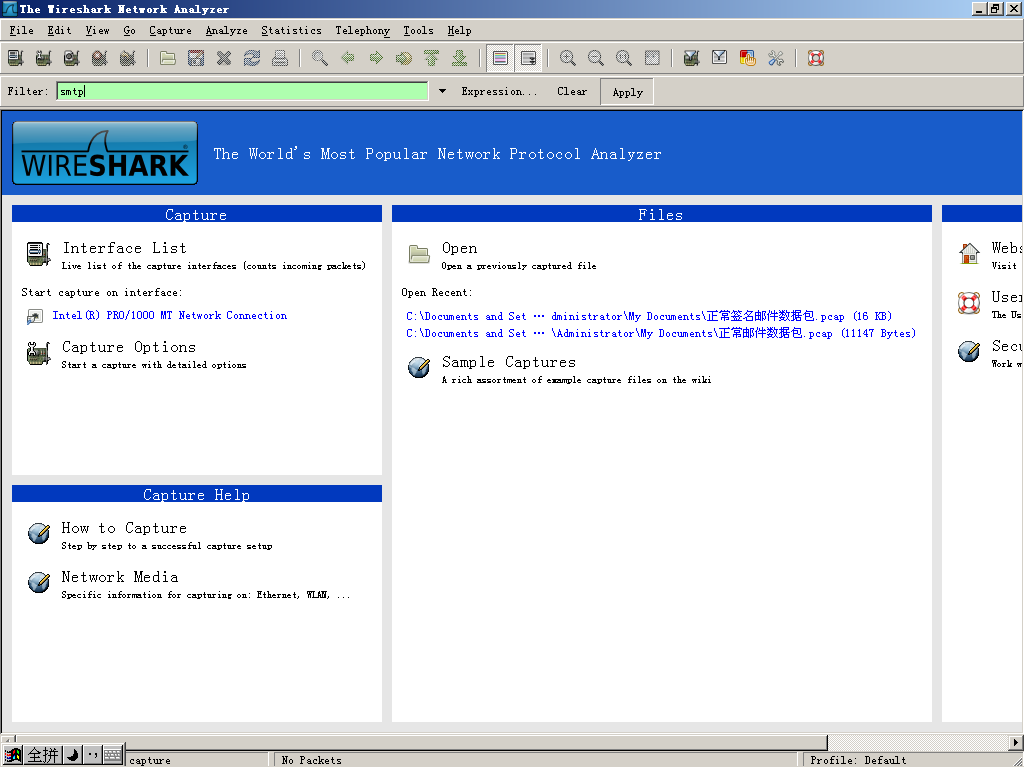Viewport: 1024px width, 768px height.
Task: Go forward in packet history
Action: 376,58
